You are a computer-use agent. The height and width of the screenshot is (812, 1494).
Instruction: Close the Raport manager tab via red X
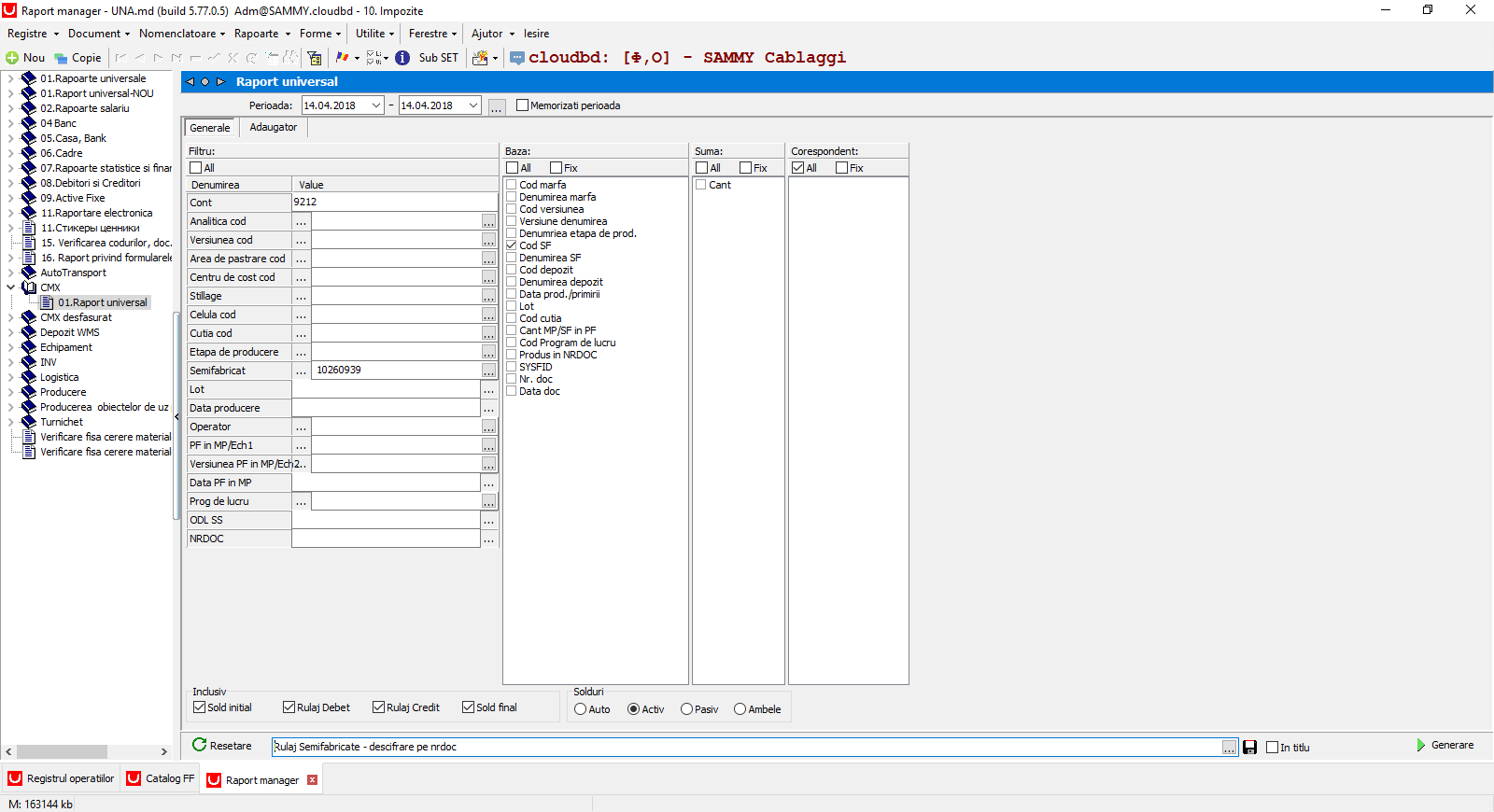312,780
